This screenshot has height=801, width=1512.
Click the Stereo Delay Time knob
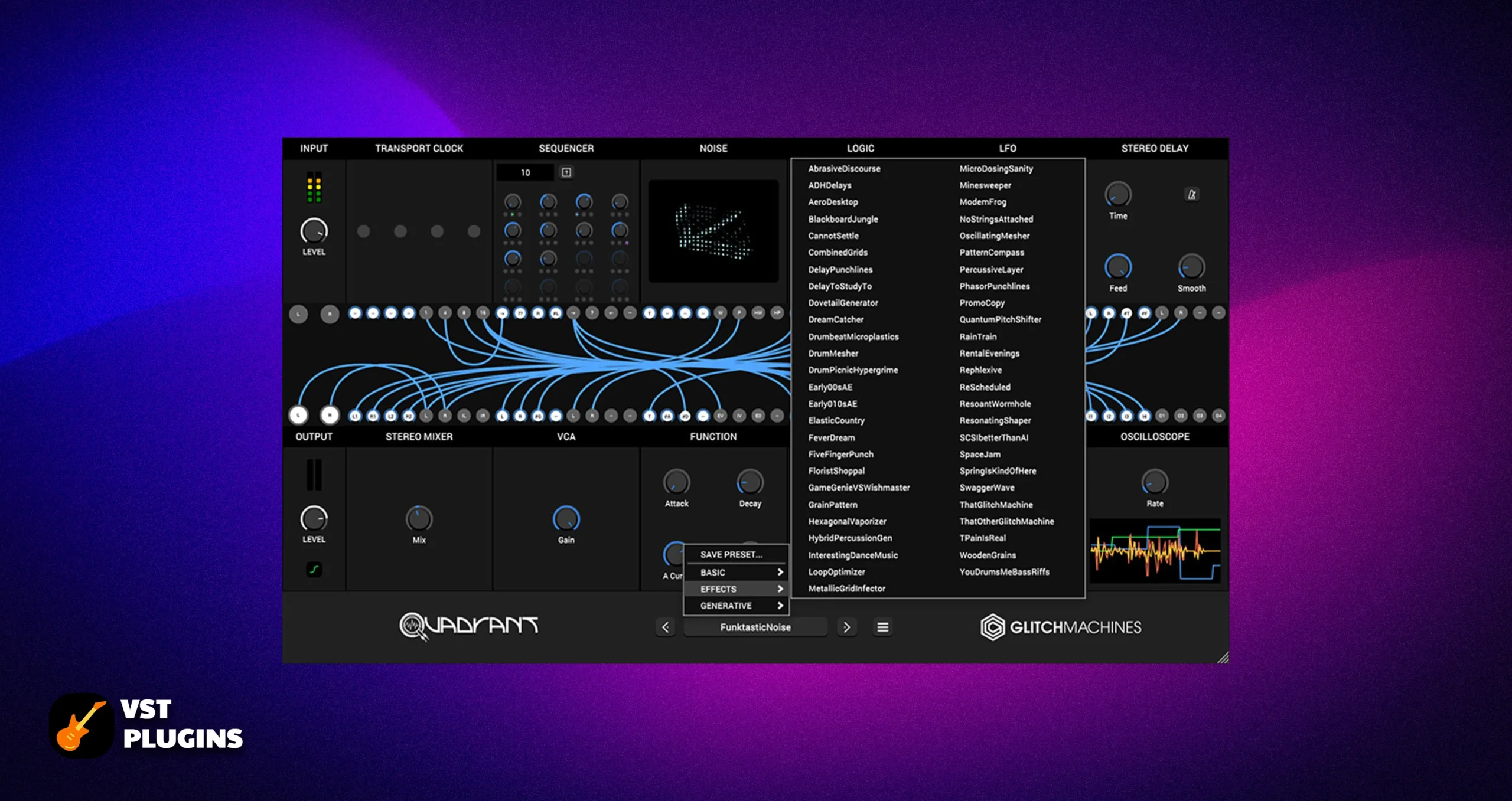[1118, 194]
